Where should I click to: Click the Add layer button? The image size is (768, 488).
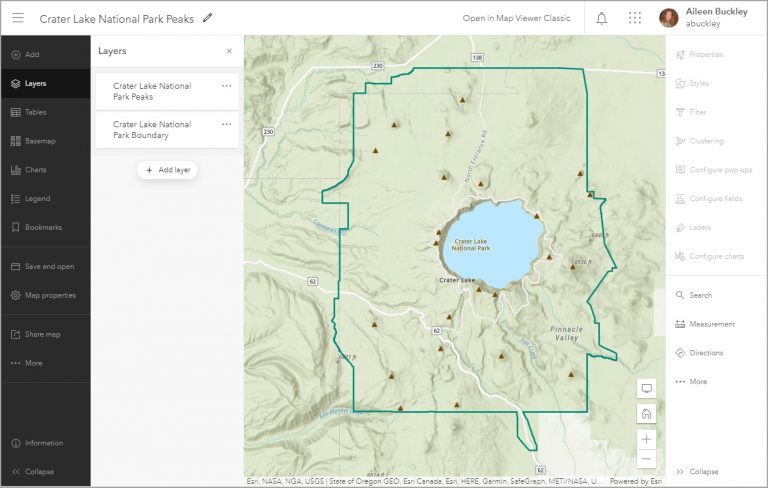click(167, 170)
